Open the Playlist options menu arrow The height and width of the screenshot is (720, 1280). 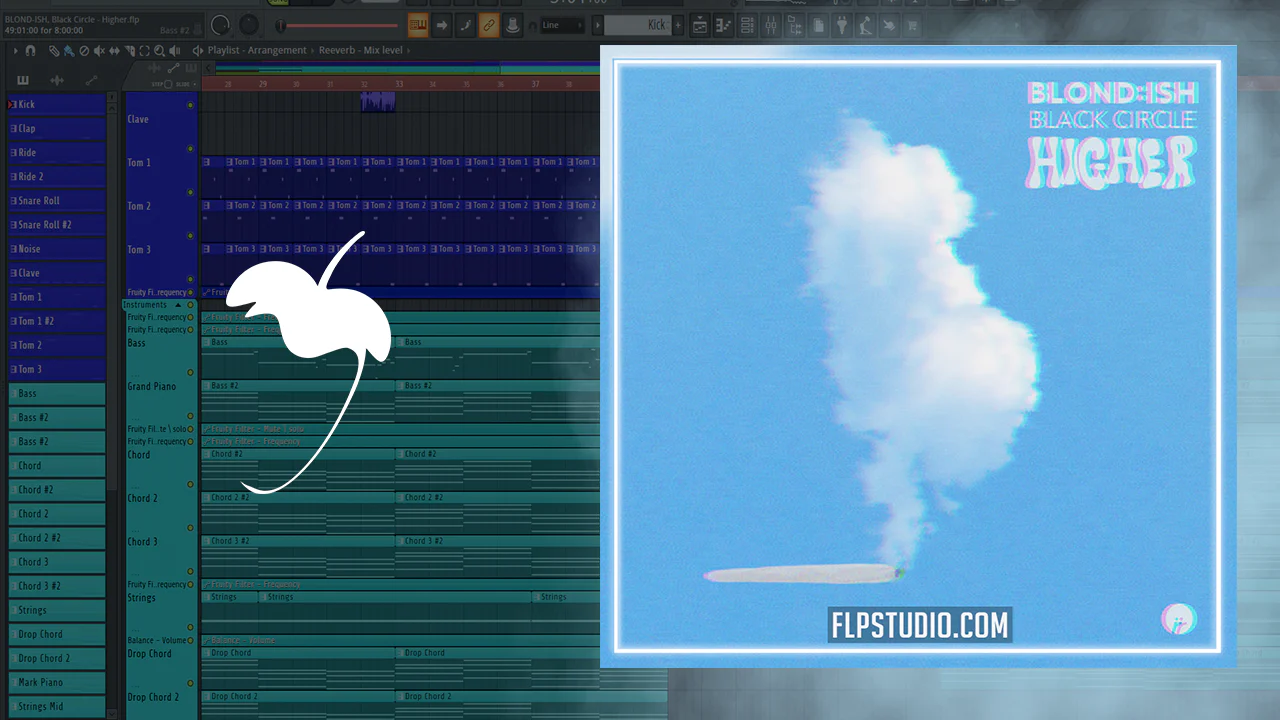pyautogui.click(x=15, y=50)
